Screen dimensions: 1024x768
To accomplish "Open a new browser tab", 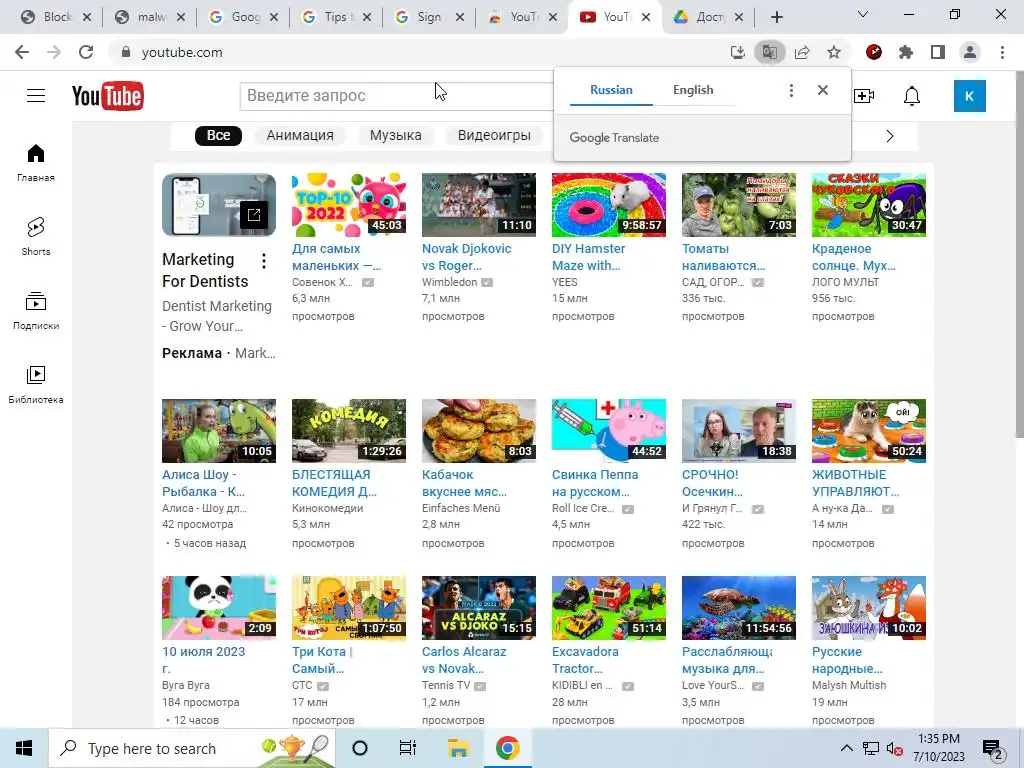I will 776,17.
